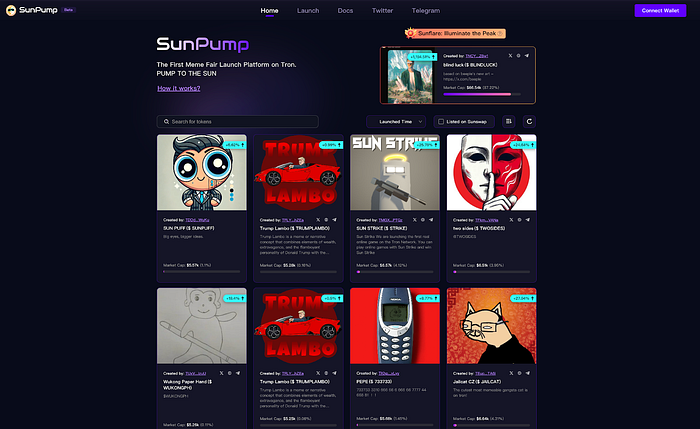Click the Jailcat CZ ($ JAILCAT) title
This screenshot has height=429, width=700.
pyautogui.click(x=477, y=382)
